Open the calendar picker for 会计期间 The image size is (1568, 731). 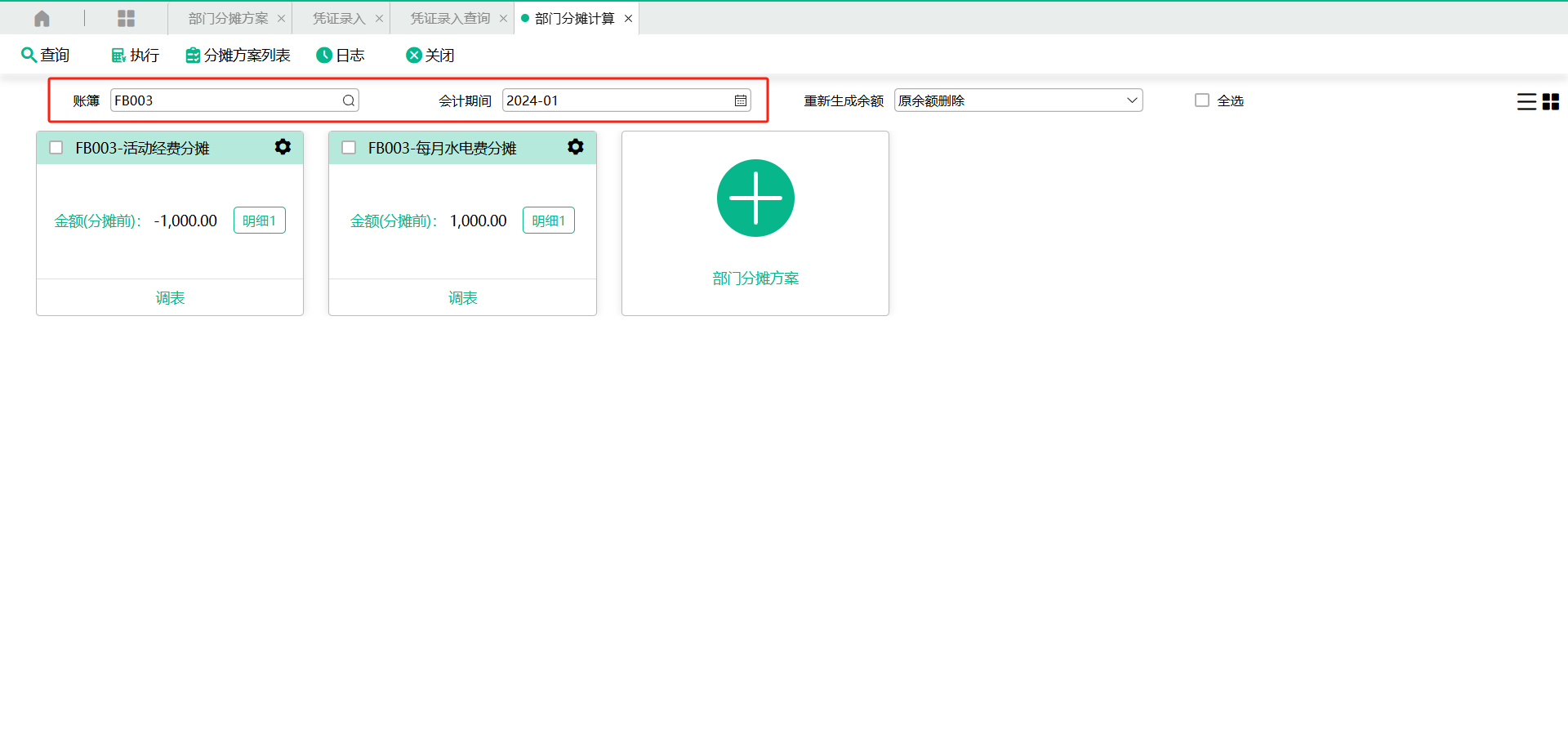click(741, 100)
